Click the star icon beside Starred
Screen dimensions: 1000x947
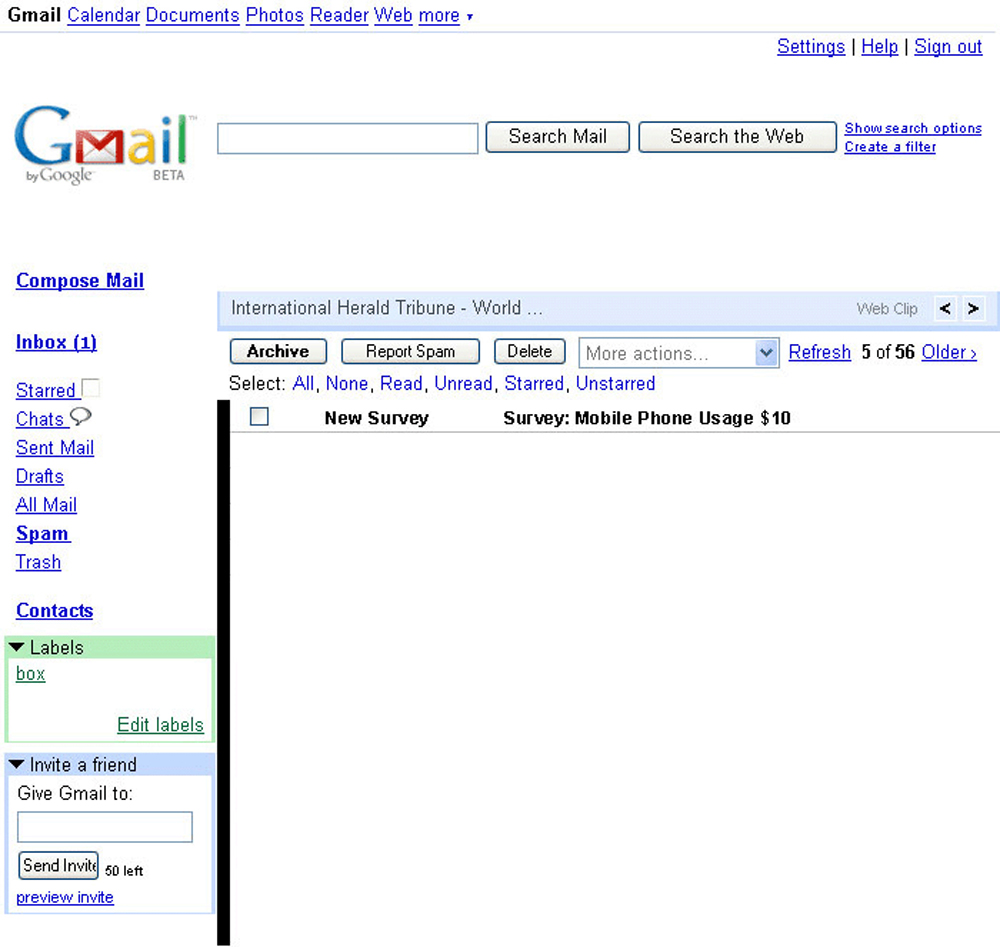point(91,388)
